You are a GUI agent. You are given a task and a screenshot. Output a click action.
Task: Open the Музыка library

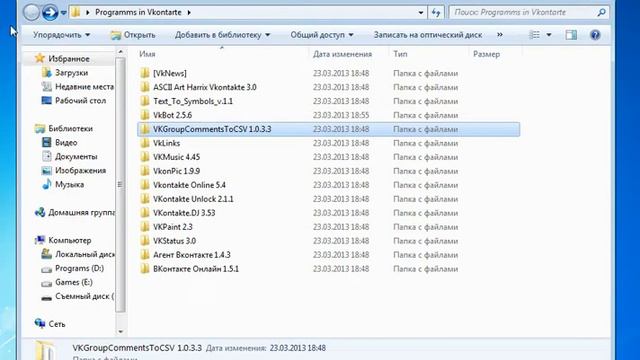pyautogui.click(x=69, y=184)
